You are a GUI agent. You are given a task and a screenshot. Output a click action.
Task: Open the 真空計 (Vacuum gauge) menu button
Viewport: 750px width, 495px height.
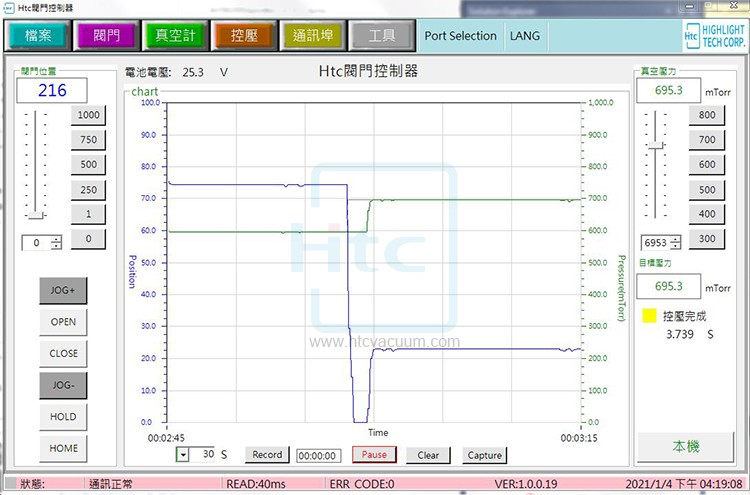[x=176, y=35]
